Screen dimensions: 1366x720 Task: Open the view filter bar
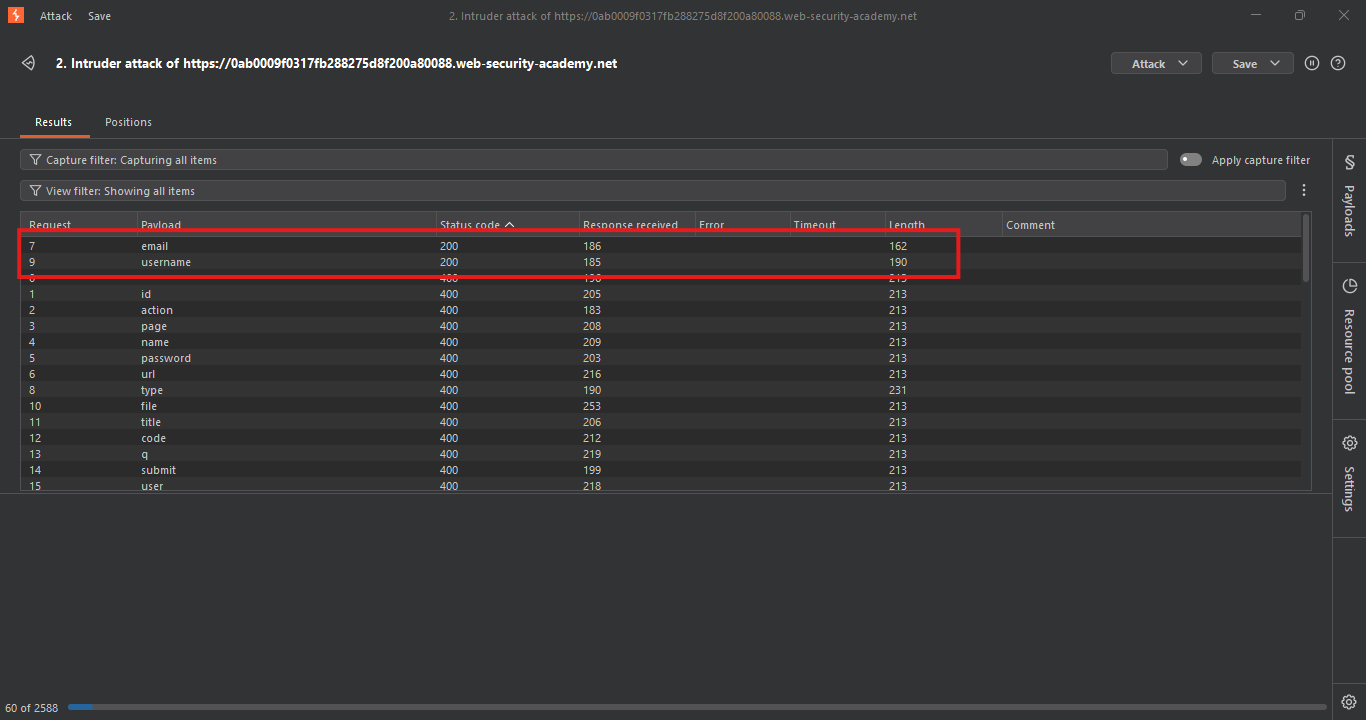point(653,191)
